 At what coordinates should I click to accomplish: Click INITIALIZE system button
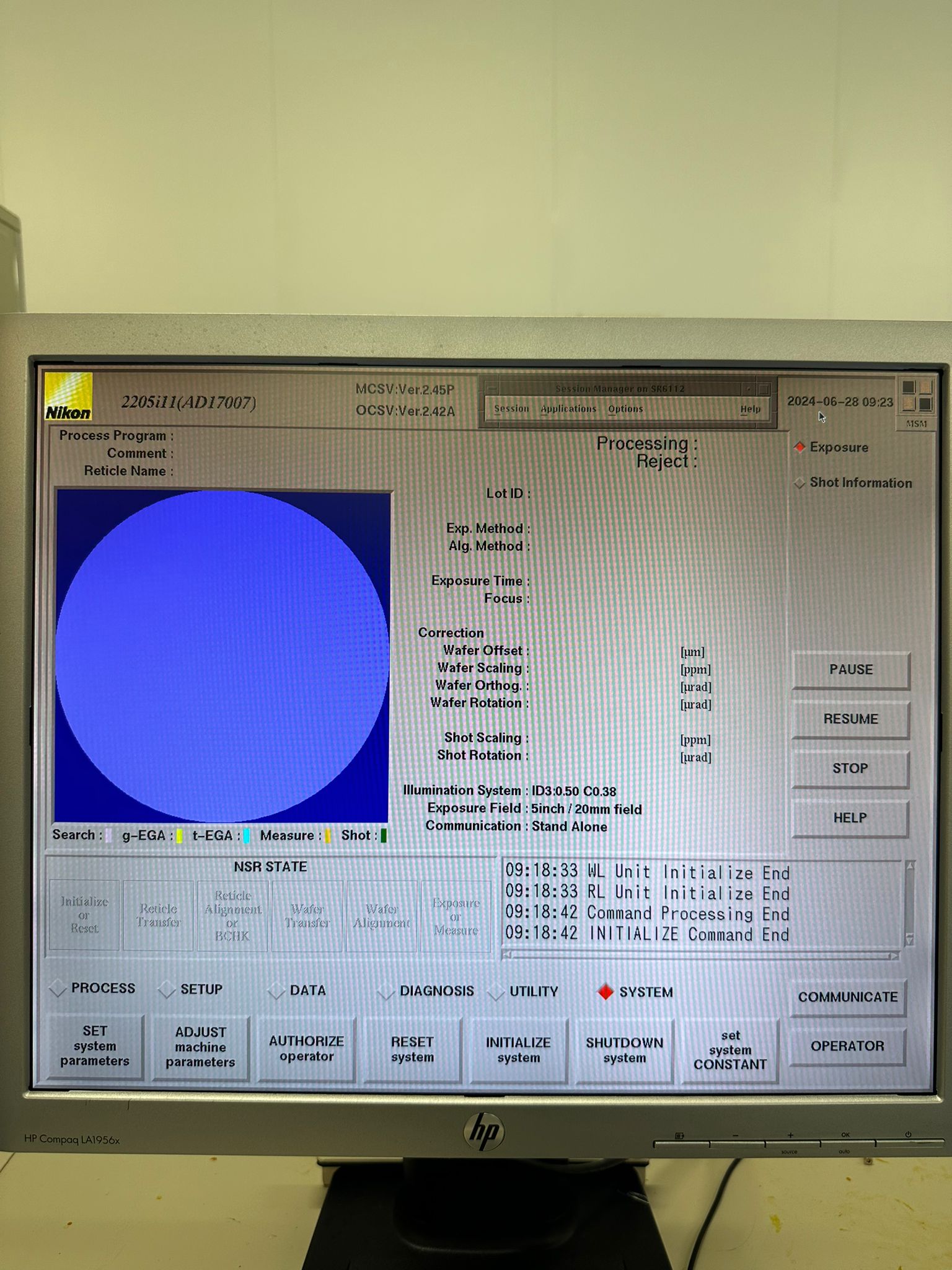(x=518, y=1050)
